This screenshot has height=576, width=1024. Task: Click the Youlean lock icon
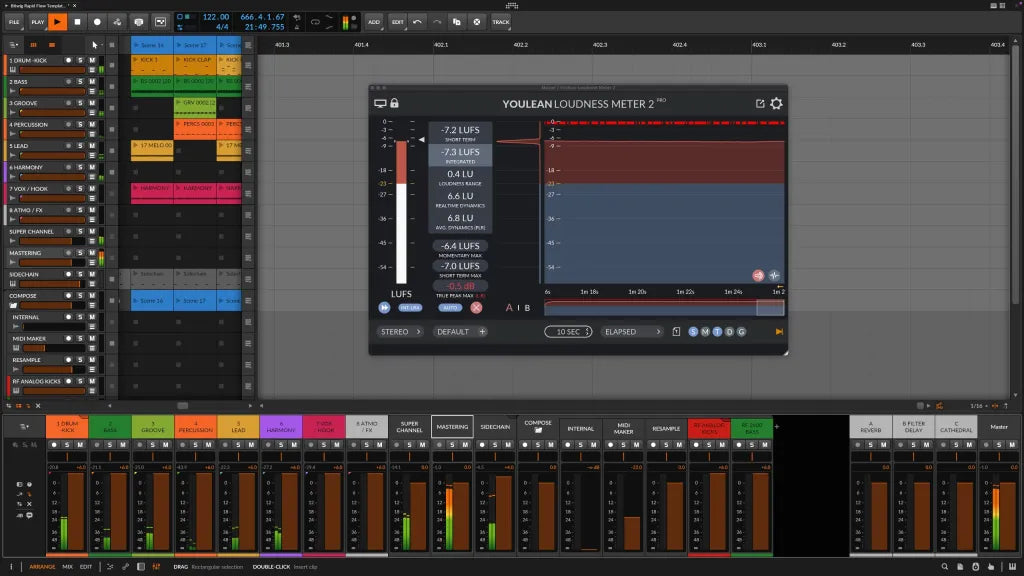(394, 103)
